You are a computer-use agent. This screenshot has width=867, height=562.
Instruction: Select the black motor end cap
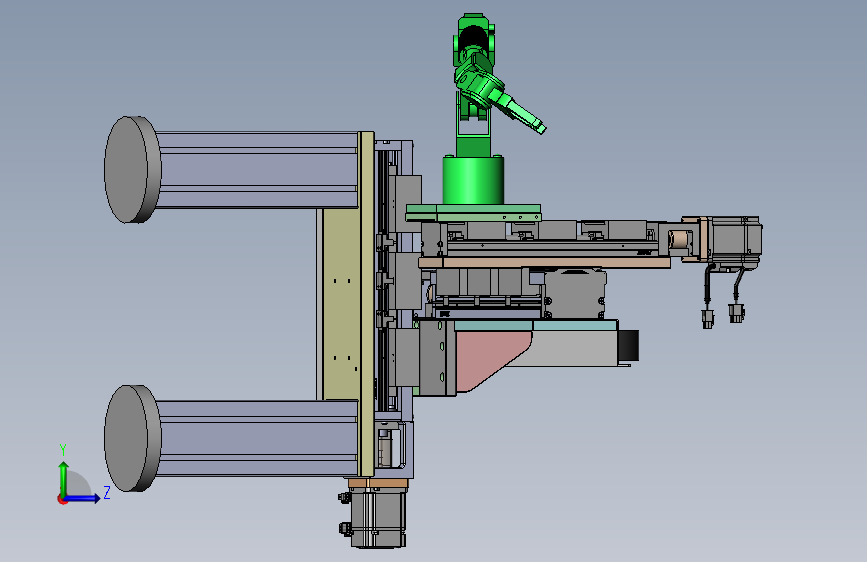pos(628,345)
